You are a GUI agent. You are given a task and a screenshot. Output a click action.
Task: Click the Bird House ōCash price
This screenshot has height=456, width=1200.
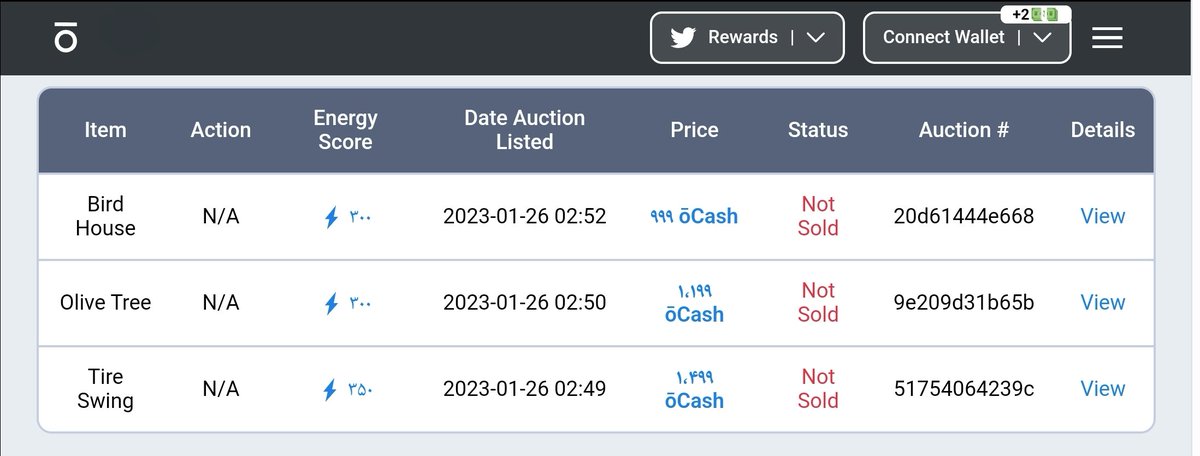coord(694,216)
